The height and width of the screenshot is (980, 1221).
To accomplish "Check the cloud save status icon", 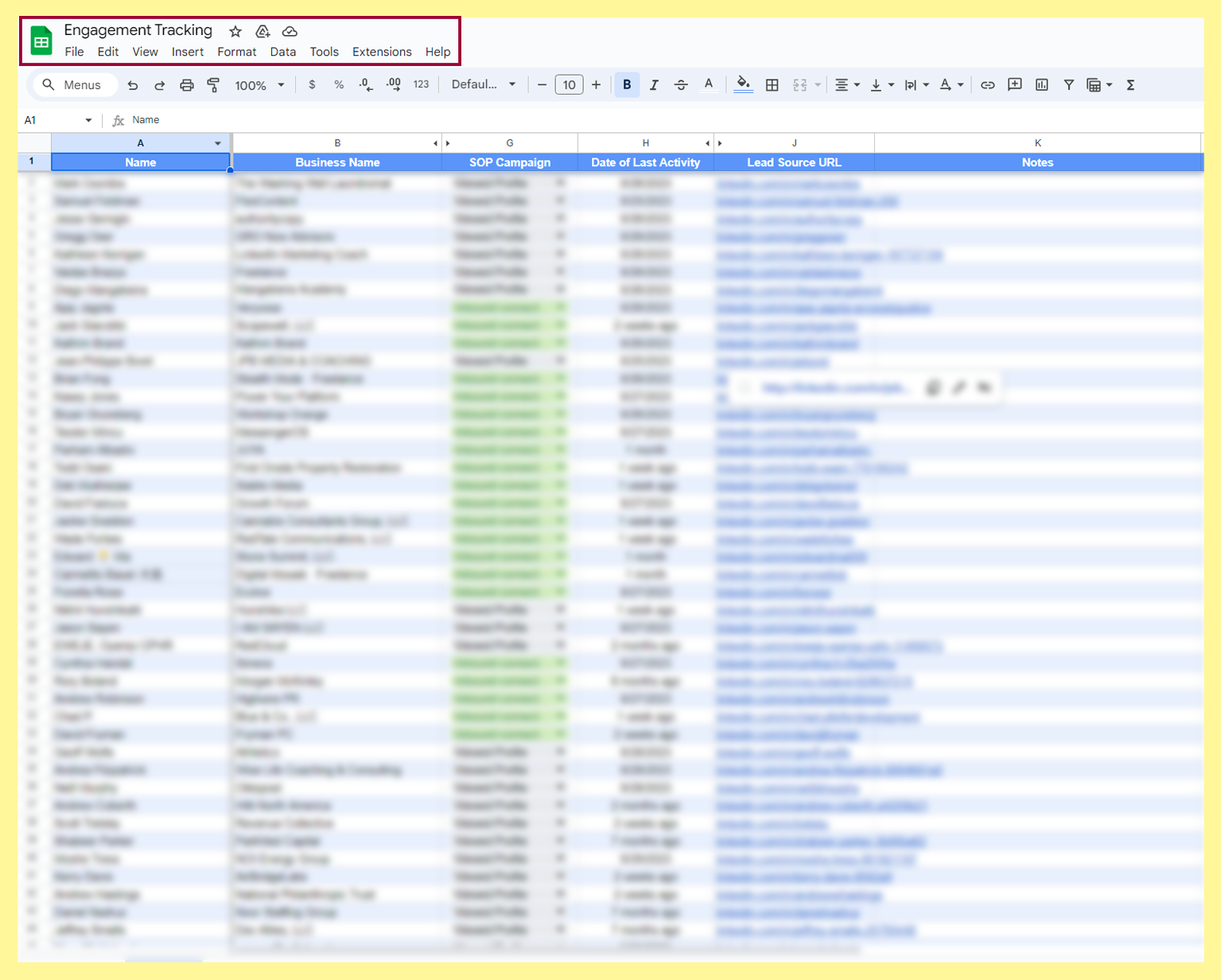I will pyautogui.click(x=290, y=31).
